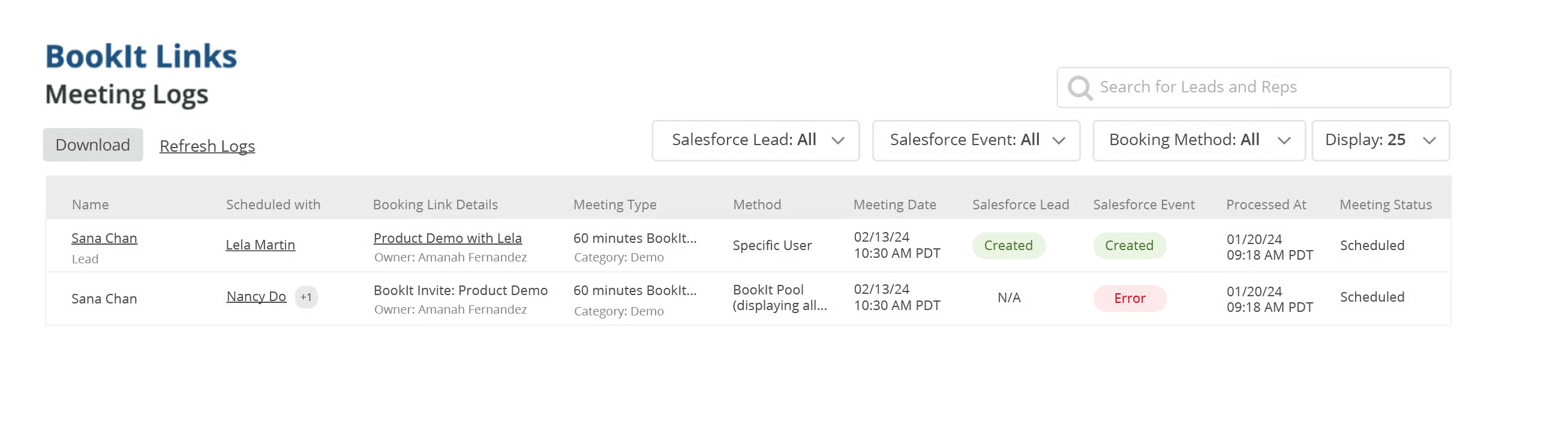
Task: Click the Name column header
Action: pos(90,205)
